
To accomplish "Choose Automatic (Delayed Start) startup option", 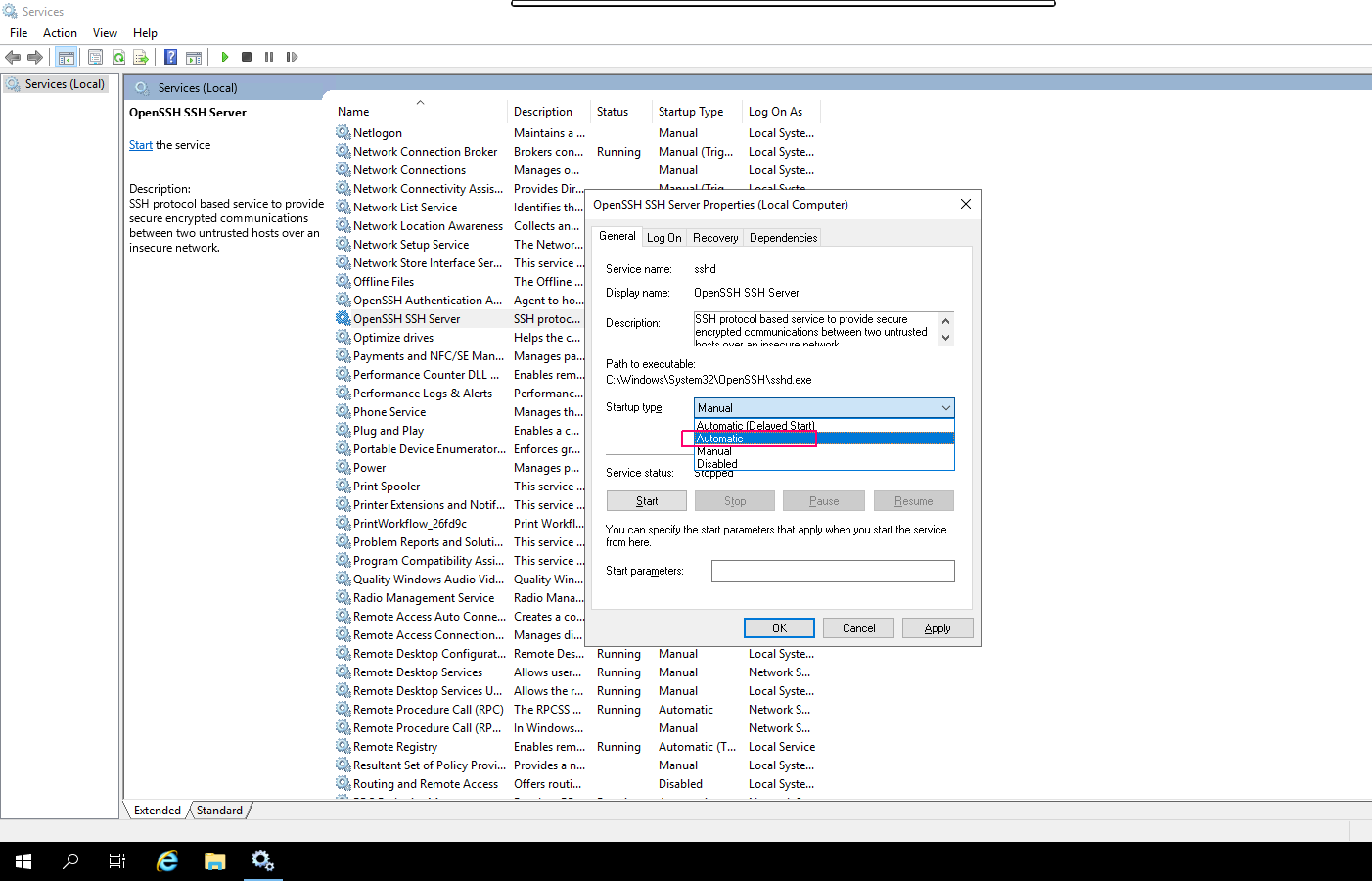I will [824, 426].
